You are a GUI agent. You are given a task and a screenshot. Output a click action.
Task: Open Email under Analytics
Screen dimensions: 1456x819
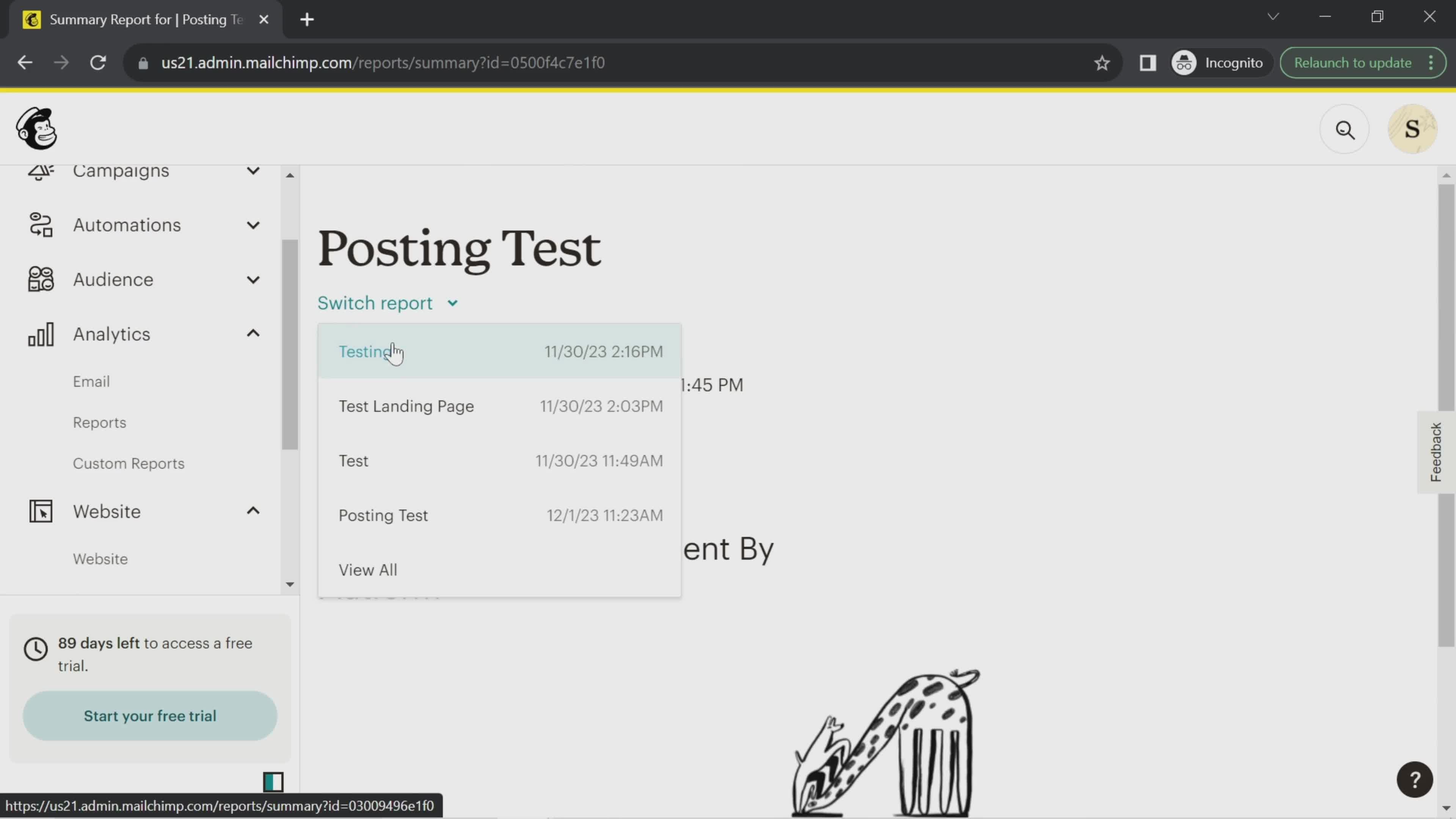point(91,381)
